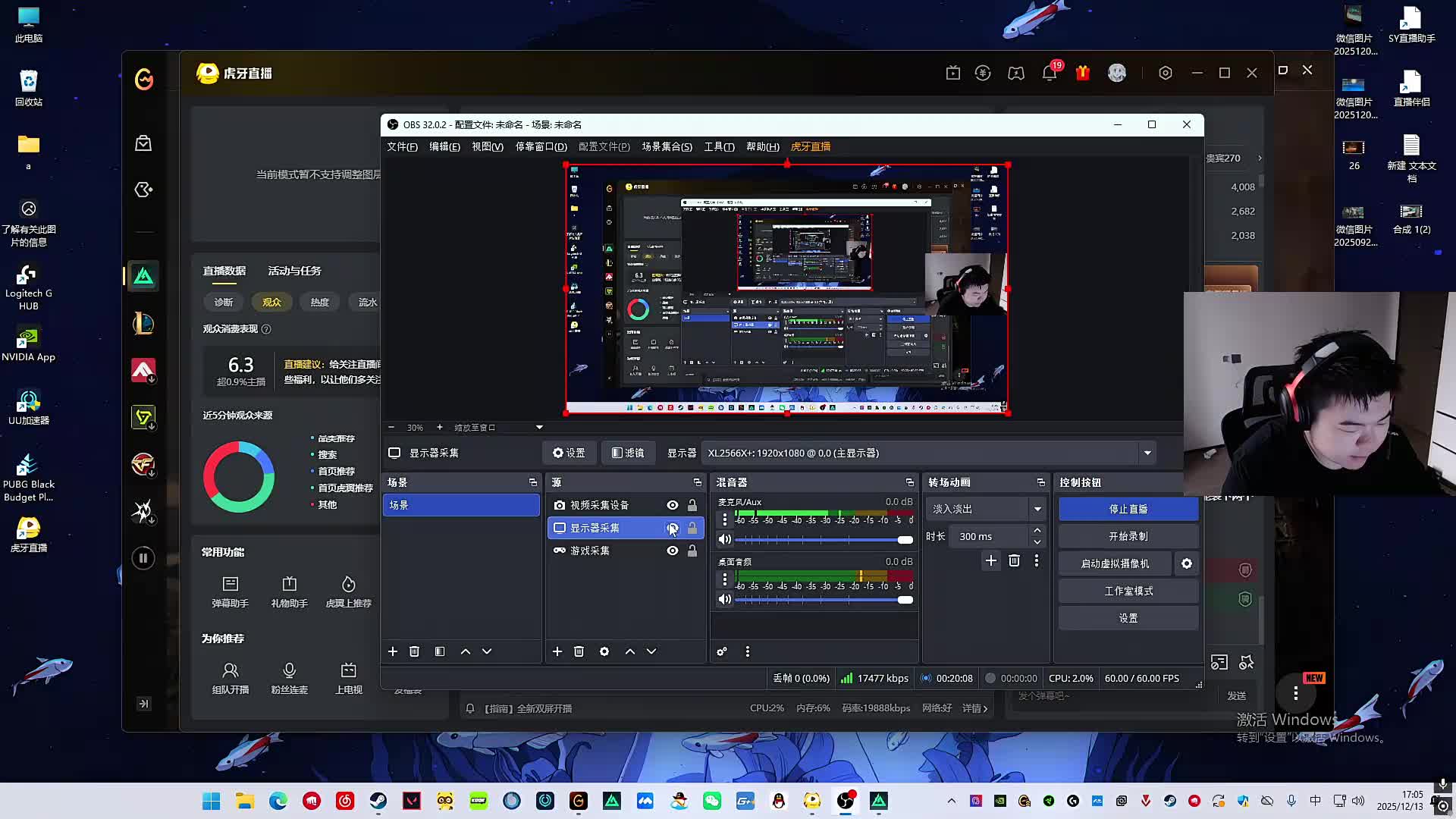Open the 工具(T) menu

point(718,146)
